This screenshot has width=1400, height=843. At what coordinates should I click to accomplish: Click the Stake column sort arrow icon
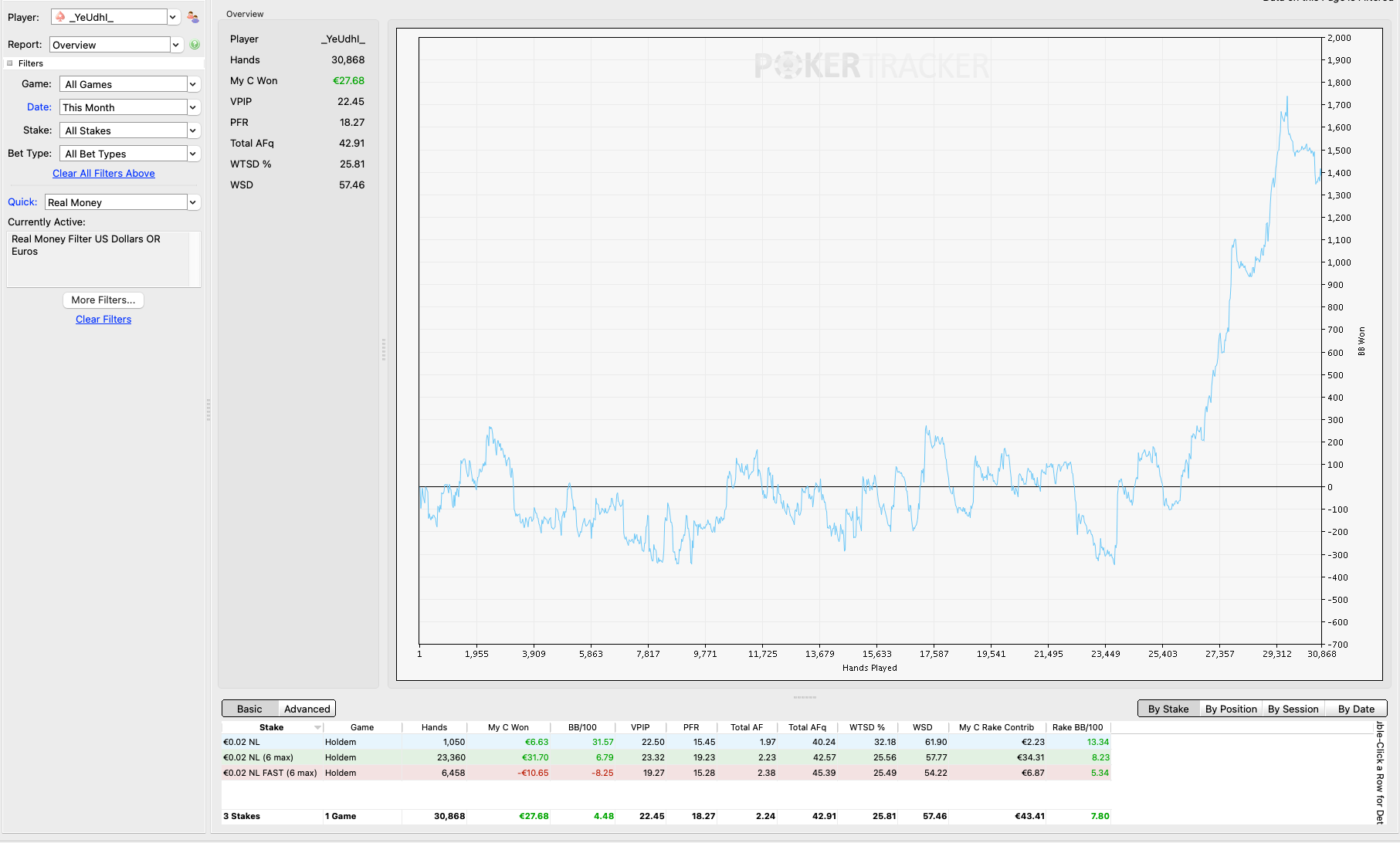coord(317,728)
